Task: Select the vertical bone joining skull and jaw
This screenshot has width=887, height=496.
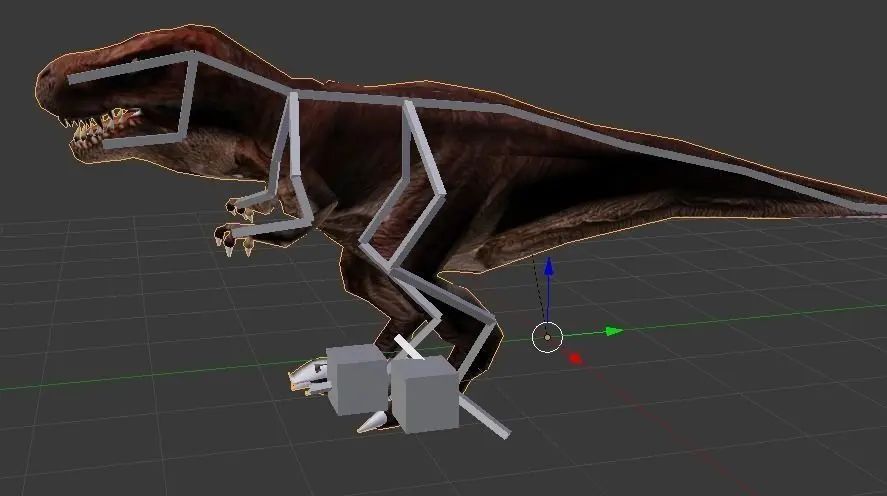Action: (x=188, y=96)
